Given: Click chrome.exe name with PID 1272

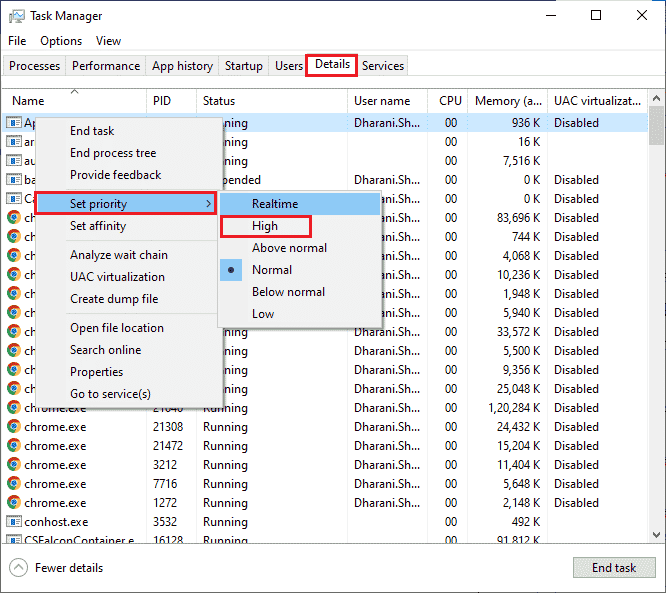Looking at the screenshot, I should click(55, 503).
